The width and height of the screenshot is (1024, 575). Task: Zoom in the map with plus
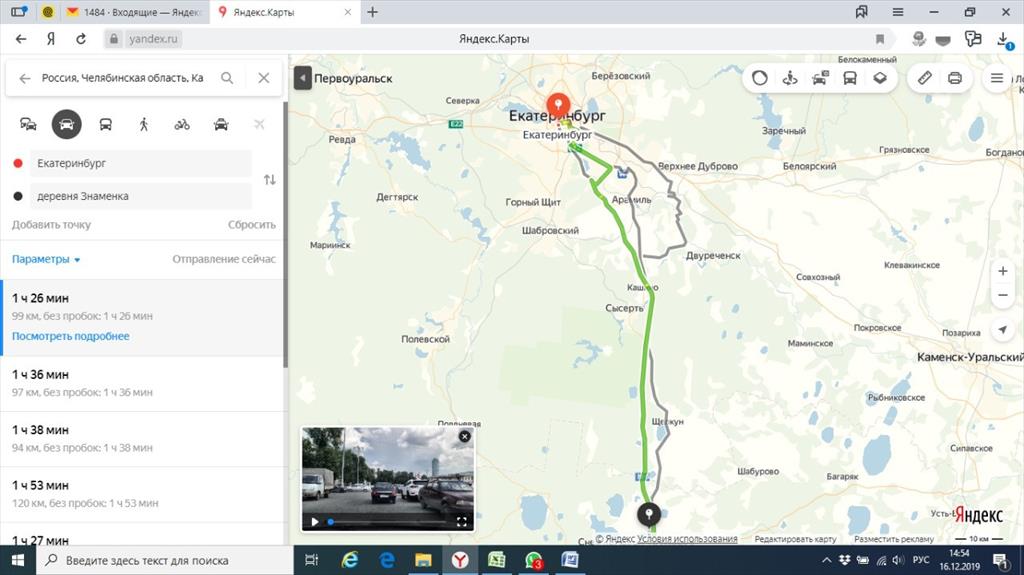pyautogui.click(x=1002, y=271)
